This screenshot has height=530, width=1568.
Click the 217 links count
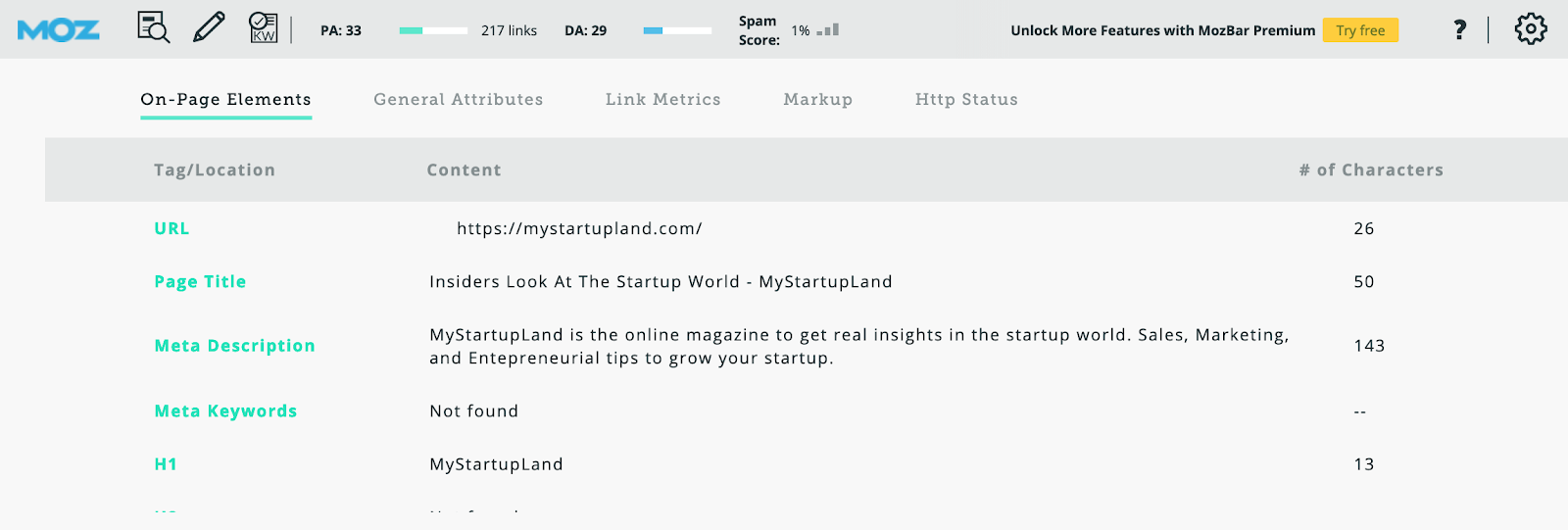tap(509, 30)
